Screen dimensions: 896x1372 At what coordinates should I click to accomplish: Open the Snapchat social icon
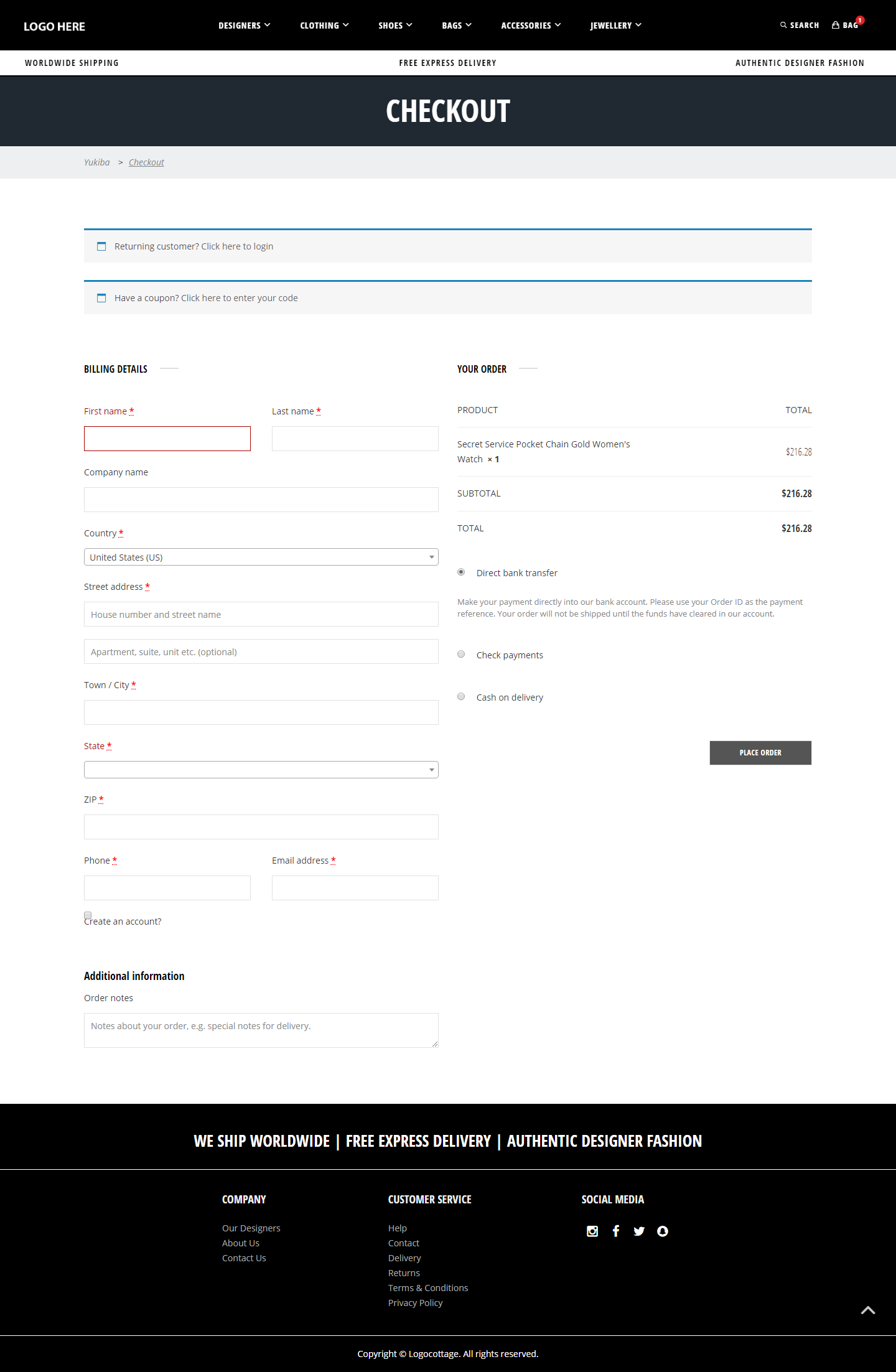point(663,1231)
